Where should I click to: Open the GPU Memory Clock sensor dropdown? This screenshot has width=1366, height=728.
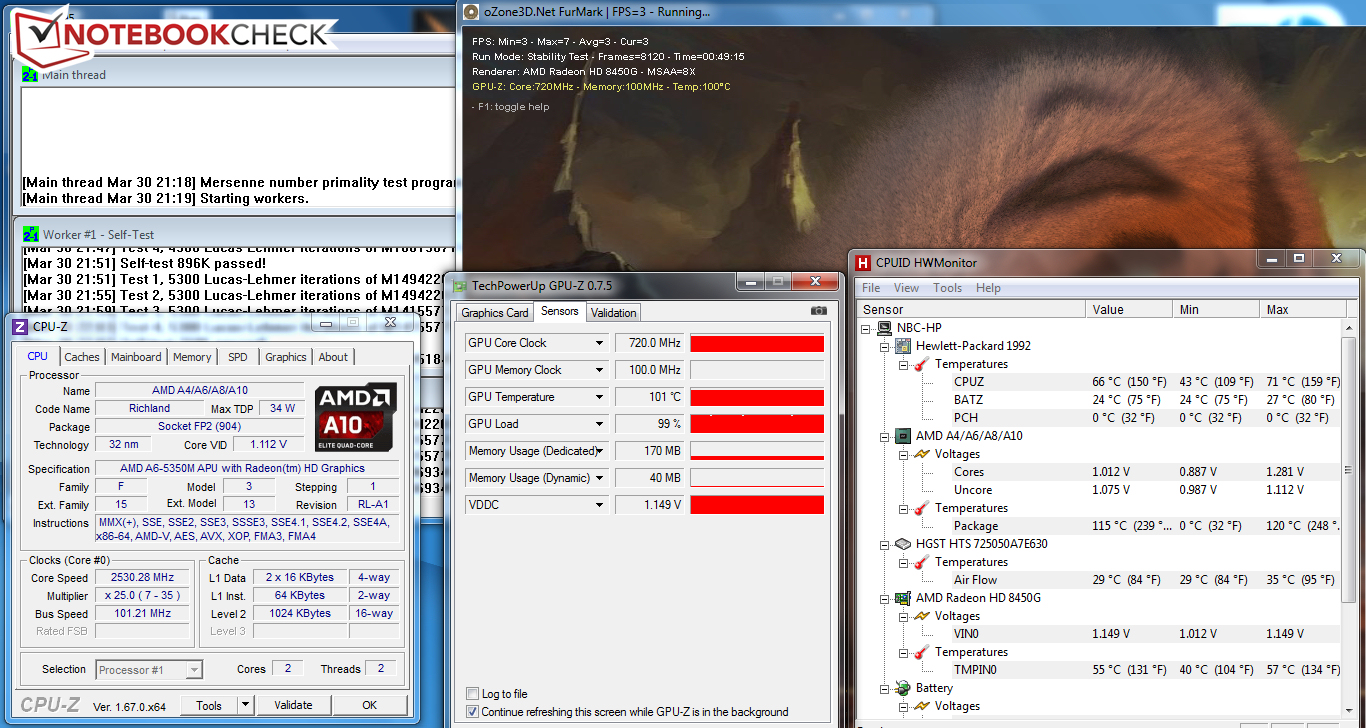click(x=599, y=370)
